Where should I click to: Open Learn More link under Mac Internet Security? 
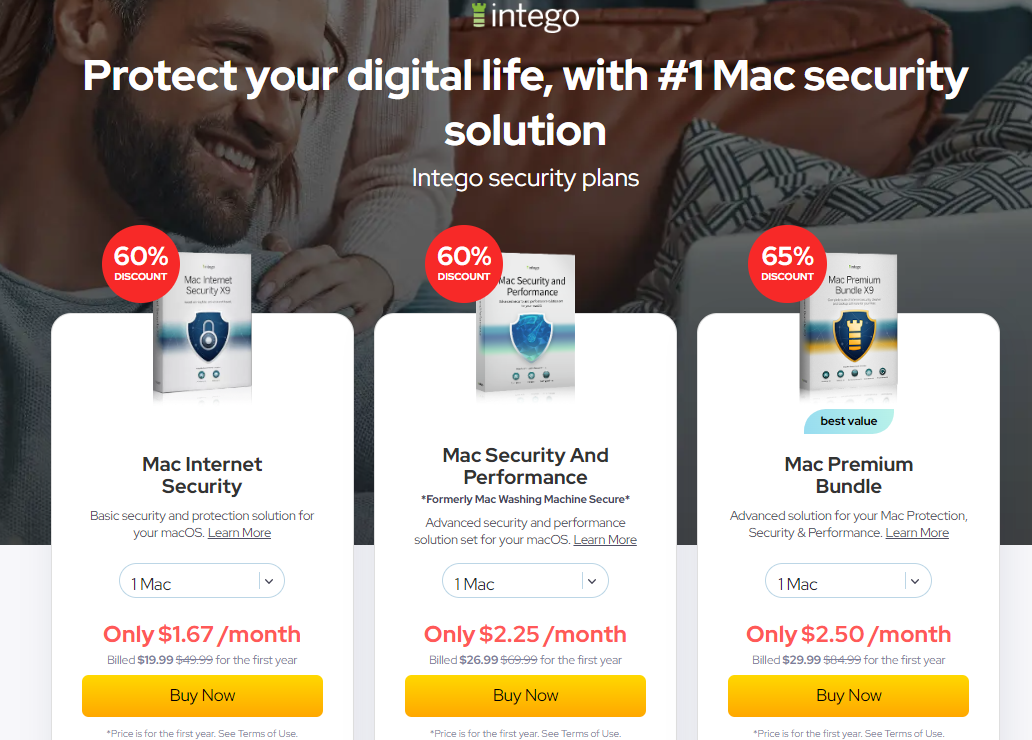tap(240, 533)
